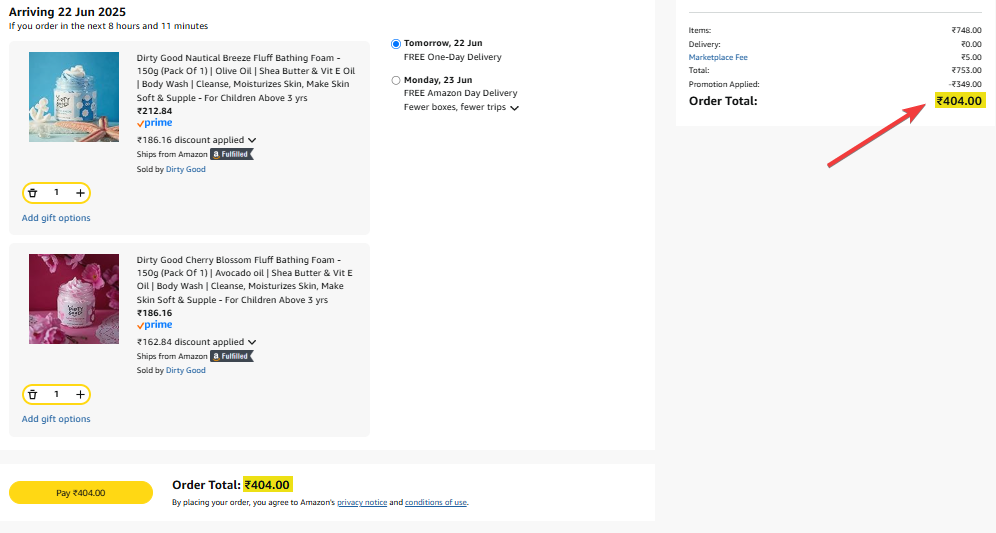Click the ₹212.84 item price

(x=154, y=111)
